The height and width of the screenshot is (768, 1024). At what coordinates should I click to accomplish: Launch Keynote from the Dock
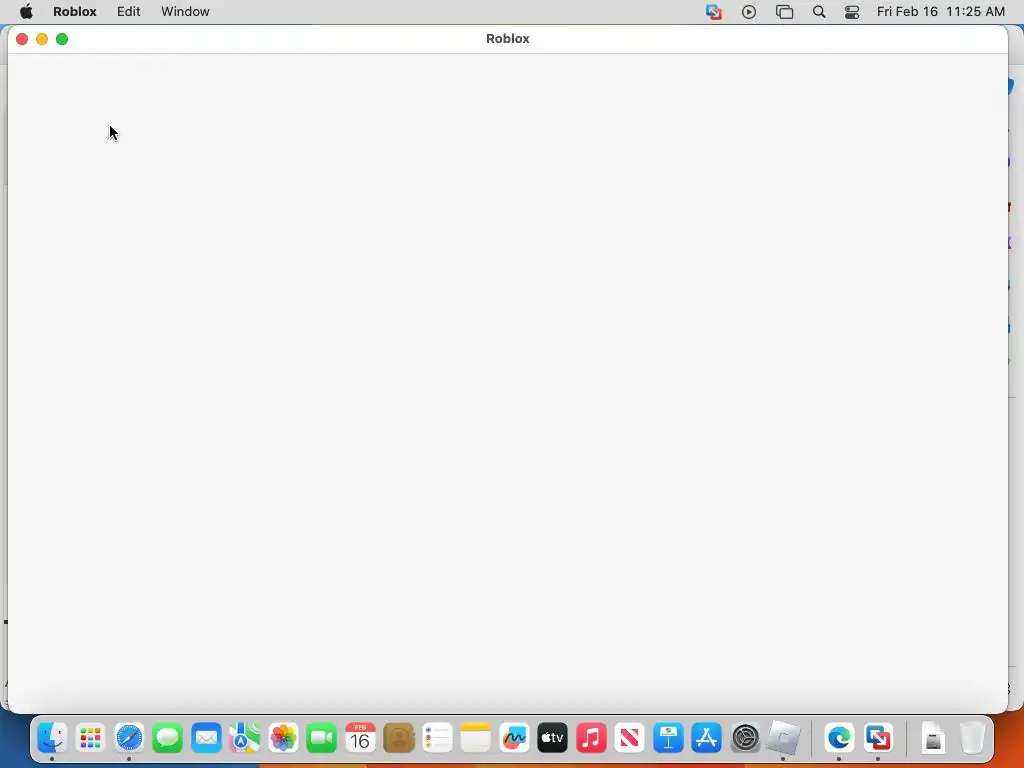pos(668,739)
